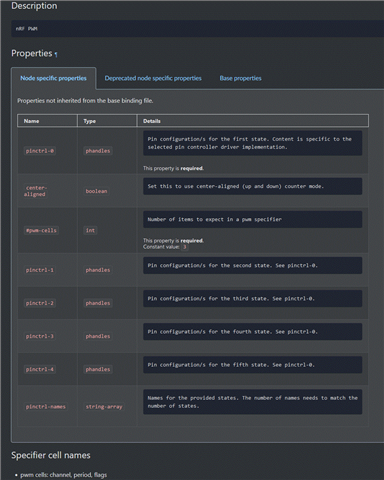This screenshot has width=384, height=480.
Task: Click 'pwm cells: channel, period, flags' bullet
Action: click(x=64, y=475)
